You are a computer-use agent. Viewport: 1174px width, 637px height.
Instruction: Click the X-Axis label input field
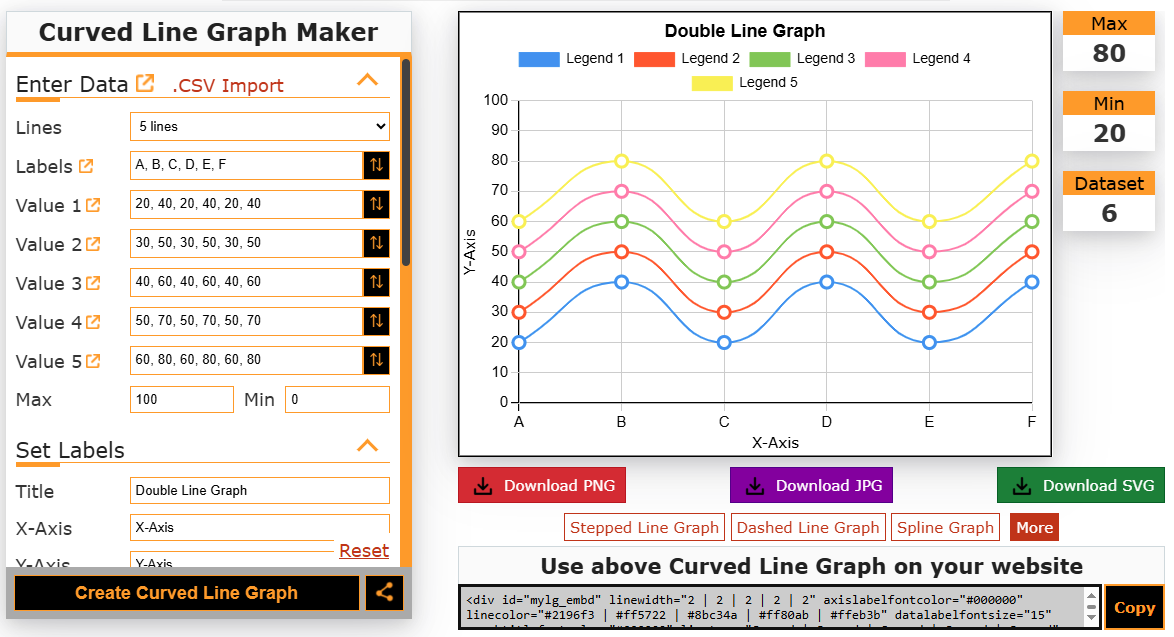[x=260, y=527]
